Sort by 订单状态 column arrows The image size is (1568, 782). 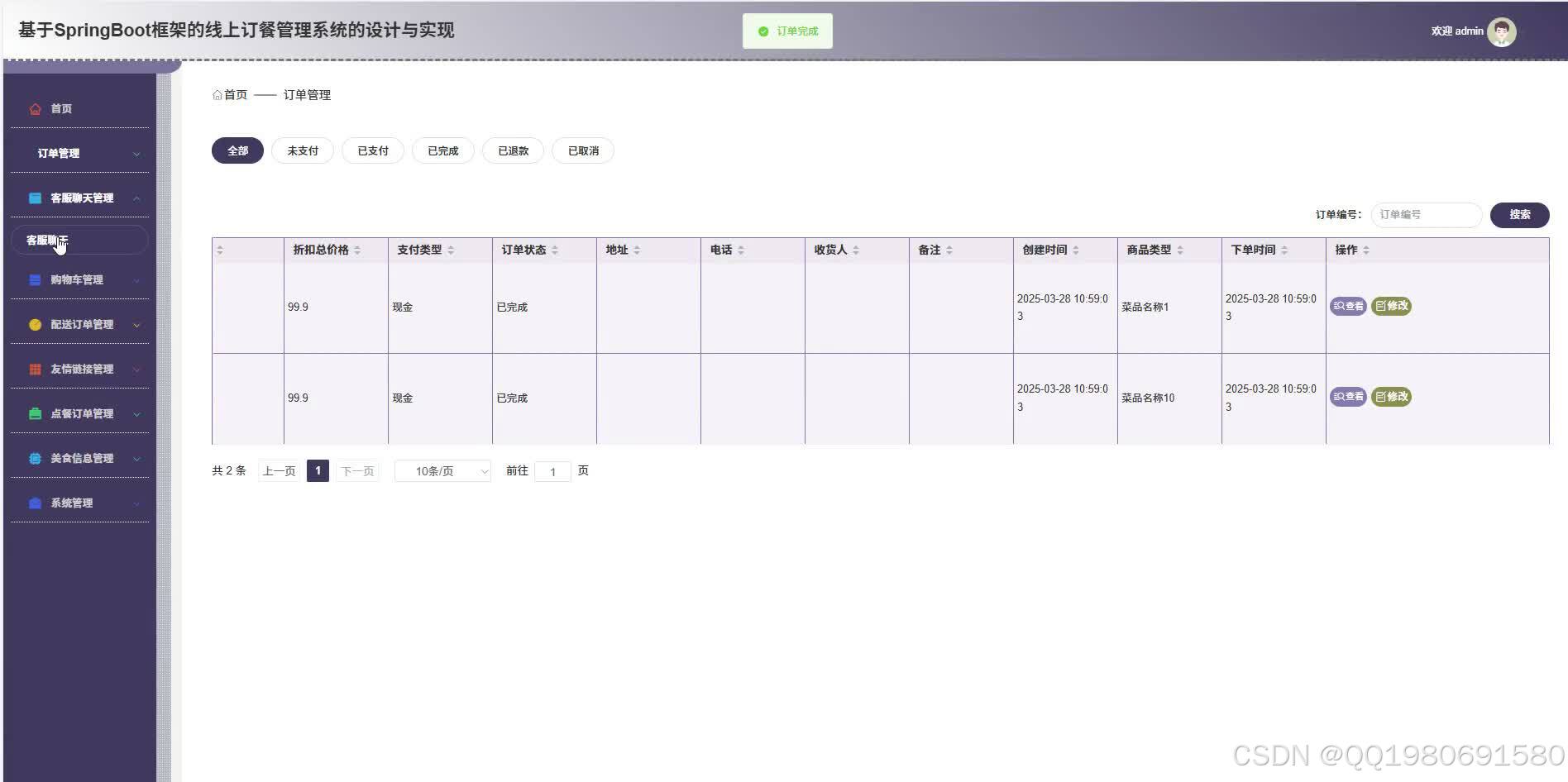point(555,250)
